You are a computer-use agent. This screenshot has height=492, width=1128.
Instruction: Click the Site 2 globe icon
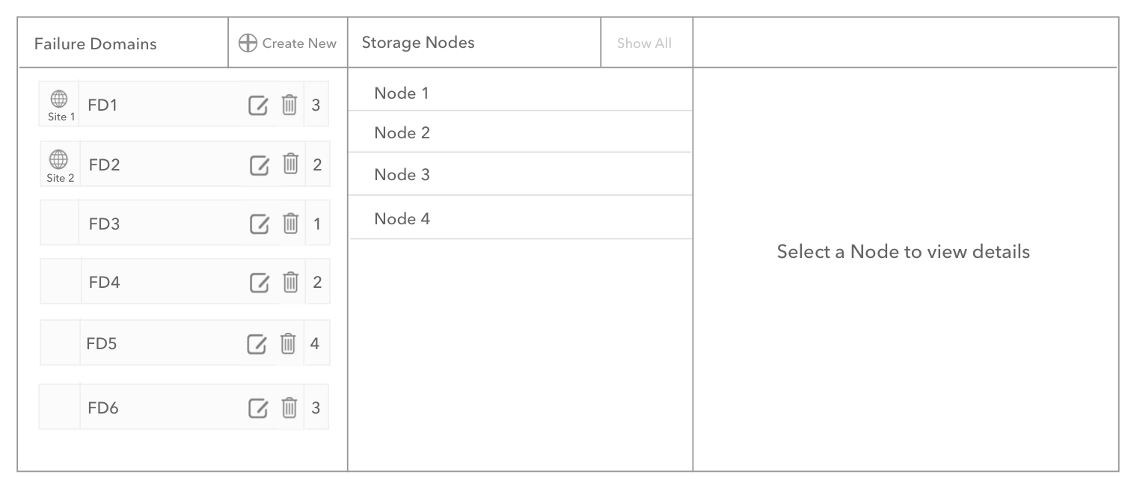coord(59,159)
